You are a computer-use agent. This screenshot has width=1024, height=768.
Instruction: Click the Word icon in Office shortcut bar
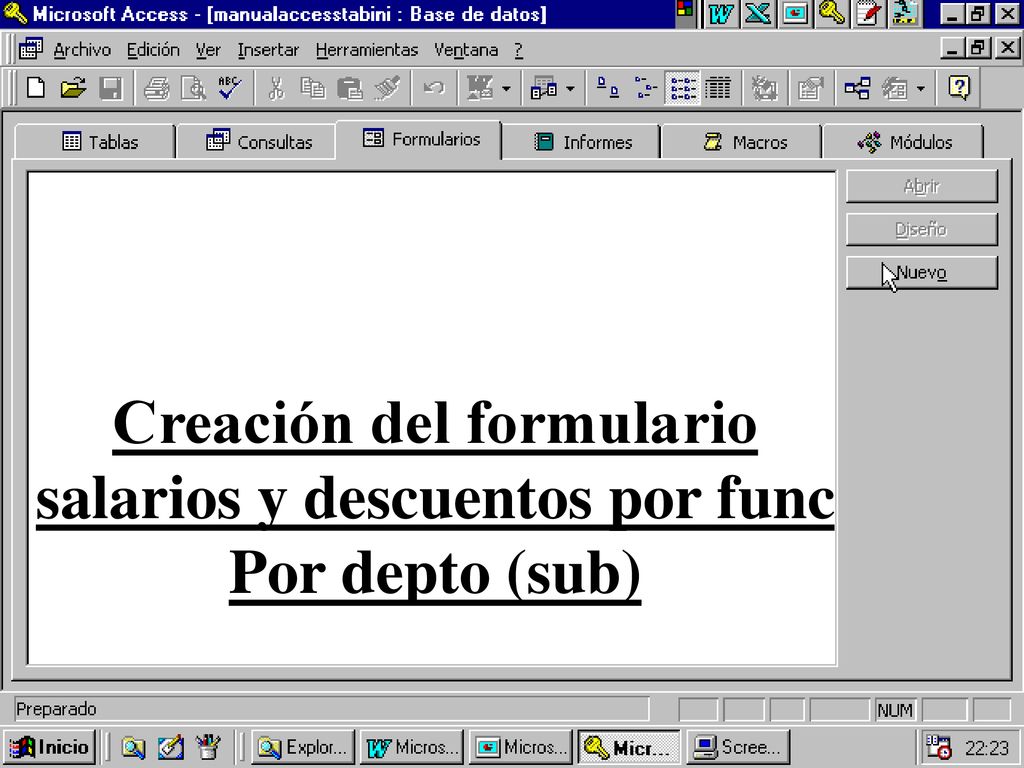coord(720,13)
